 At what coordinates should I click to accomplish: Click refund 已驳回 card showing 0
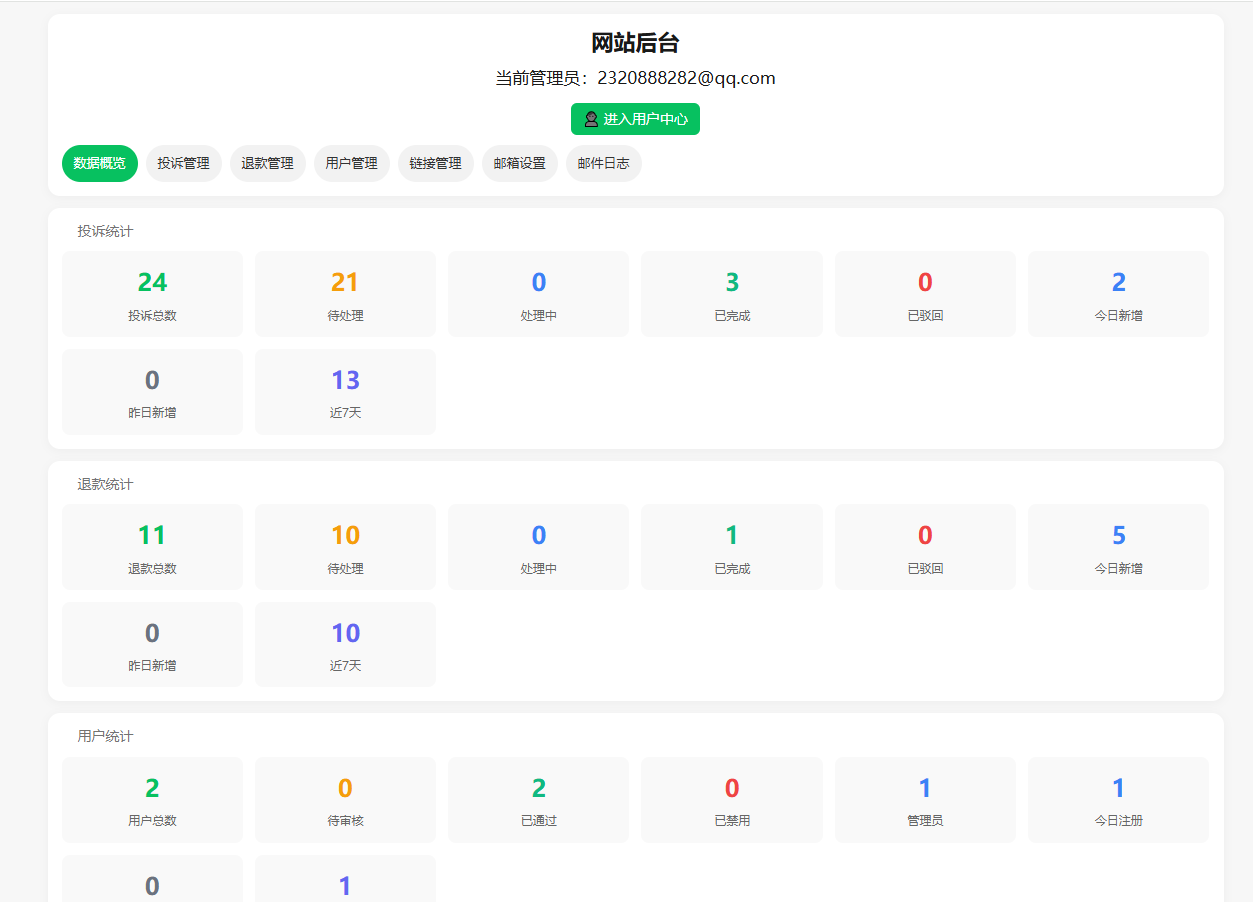(925, 547)
